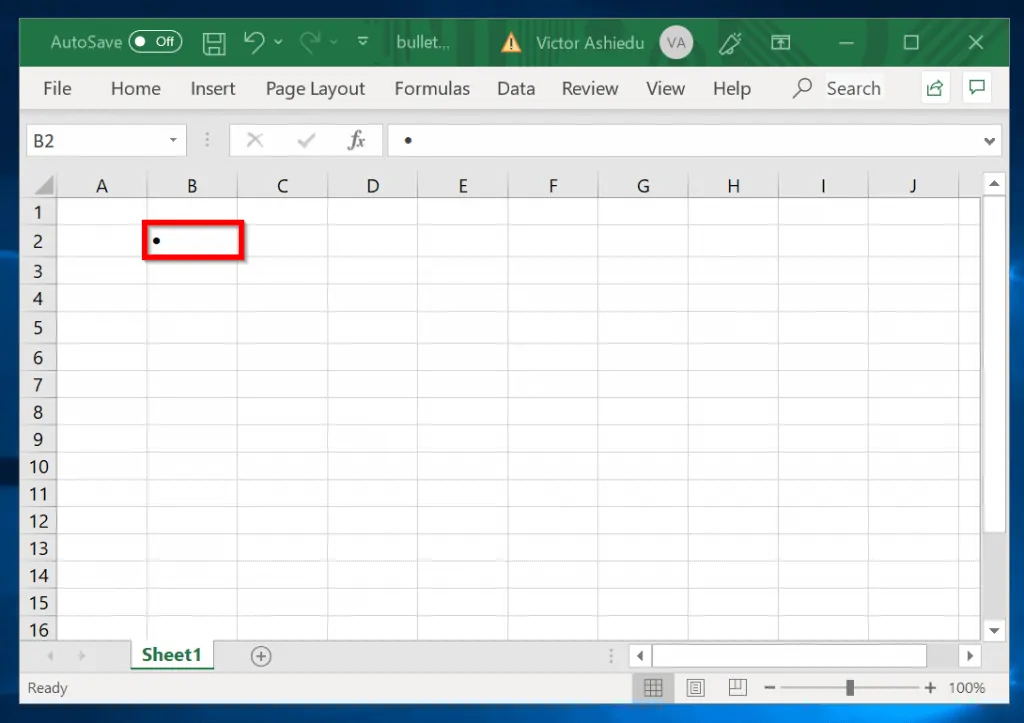Select column D header

372,186
